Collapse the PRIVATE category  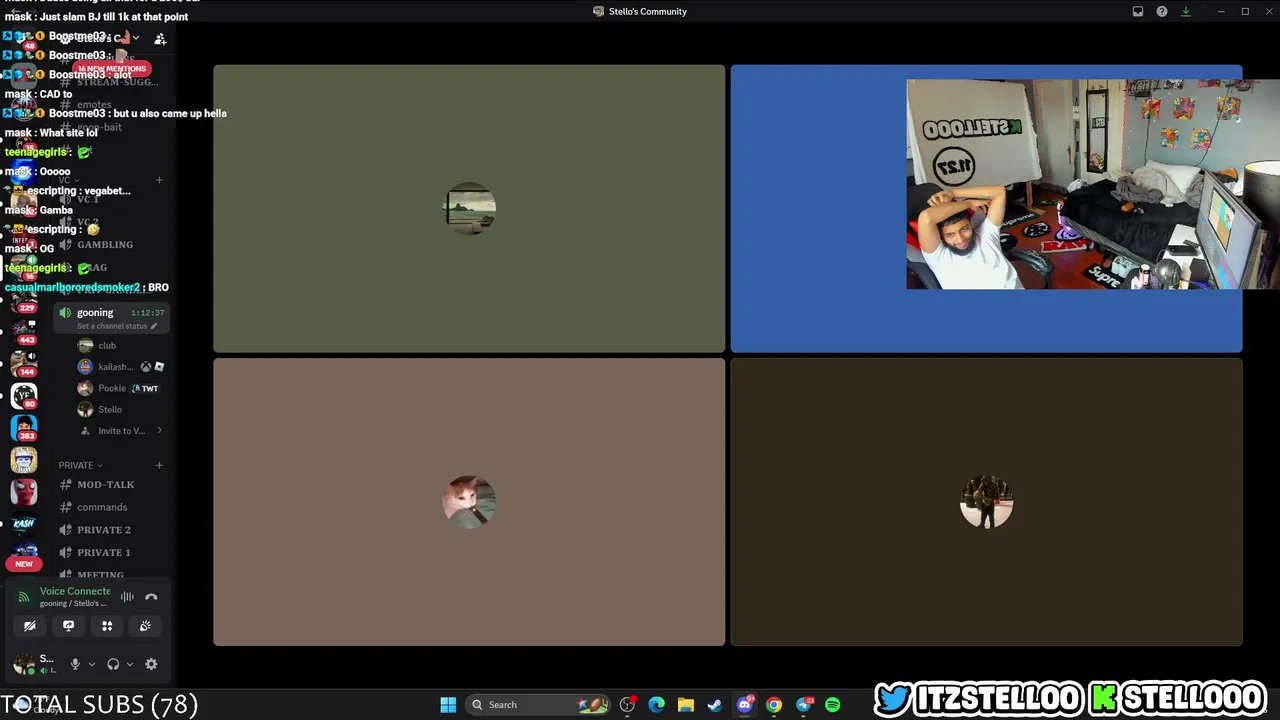(x=80, y=465)
